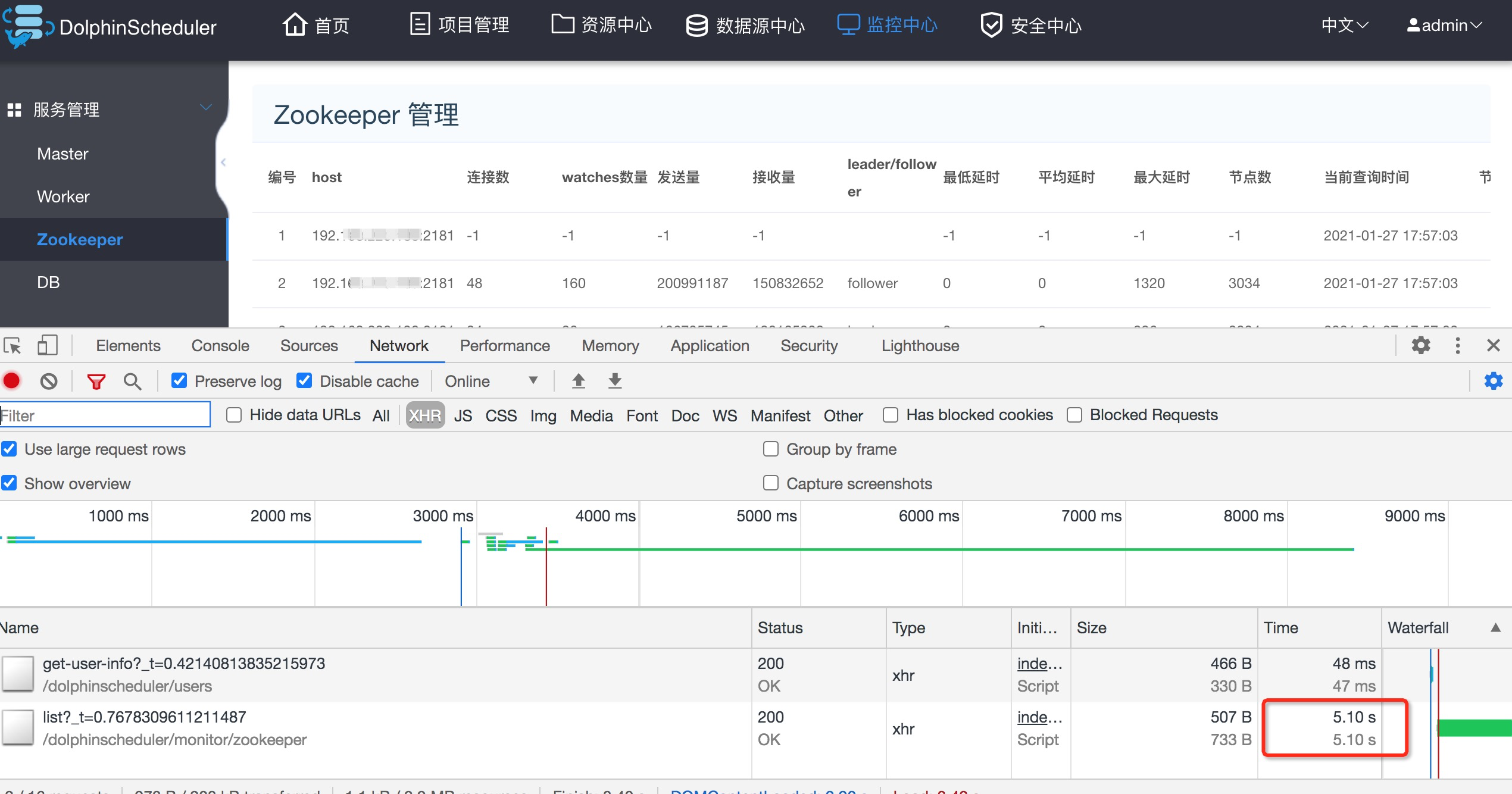Viewport: 1512px width, 794px height.
Task: Switch to the Lighthouse tab
Action: [920, 346]
